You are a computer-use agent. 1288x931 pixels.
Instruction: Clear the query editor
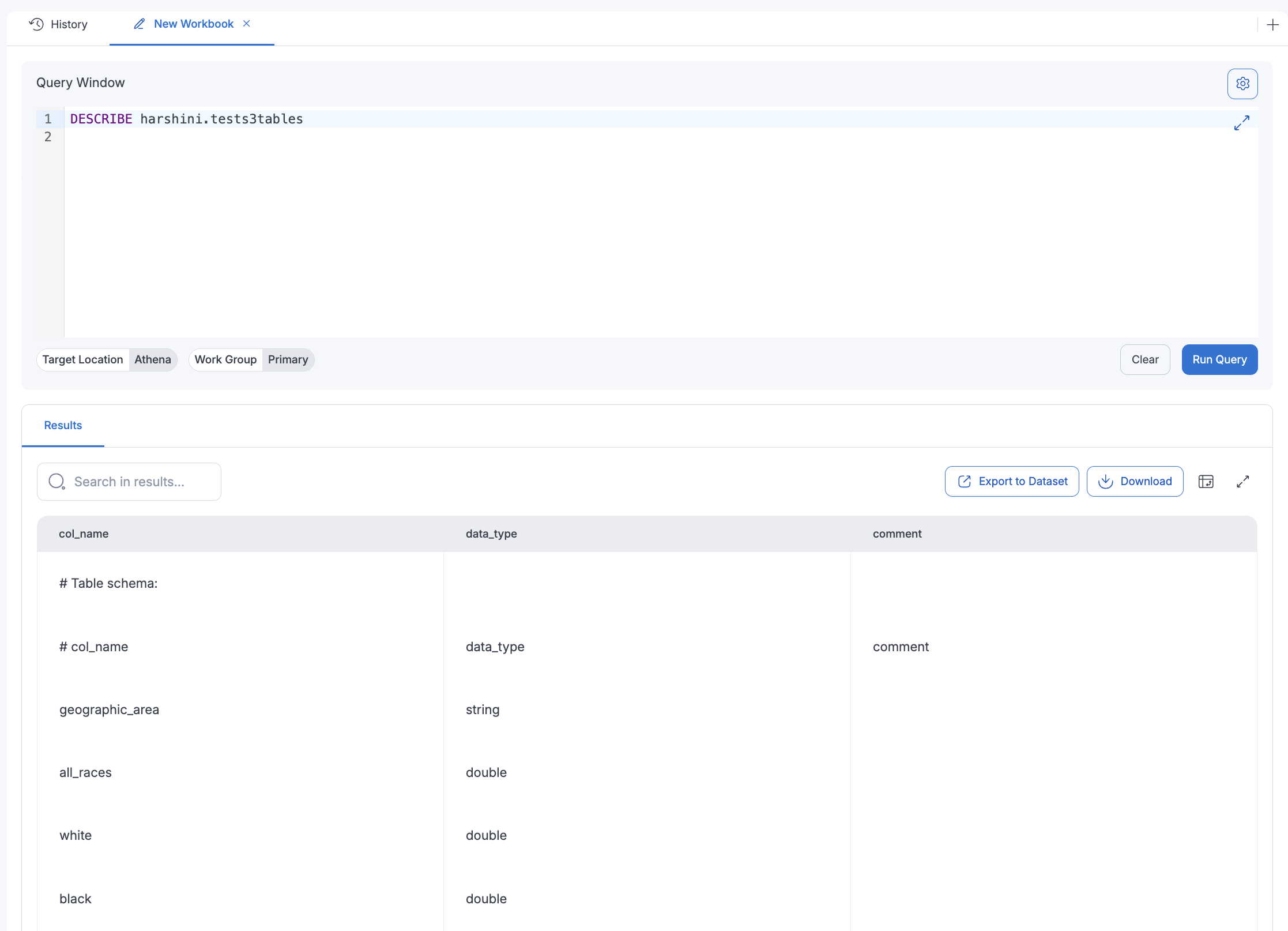click(1145, 359)
